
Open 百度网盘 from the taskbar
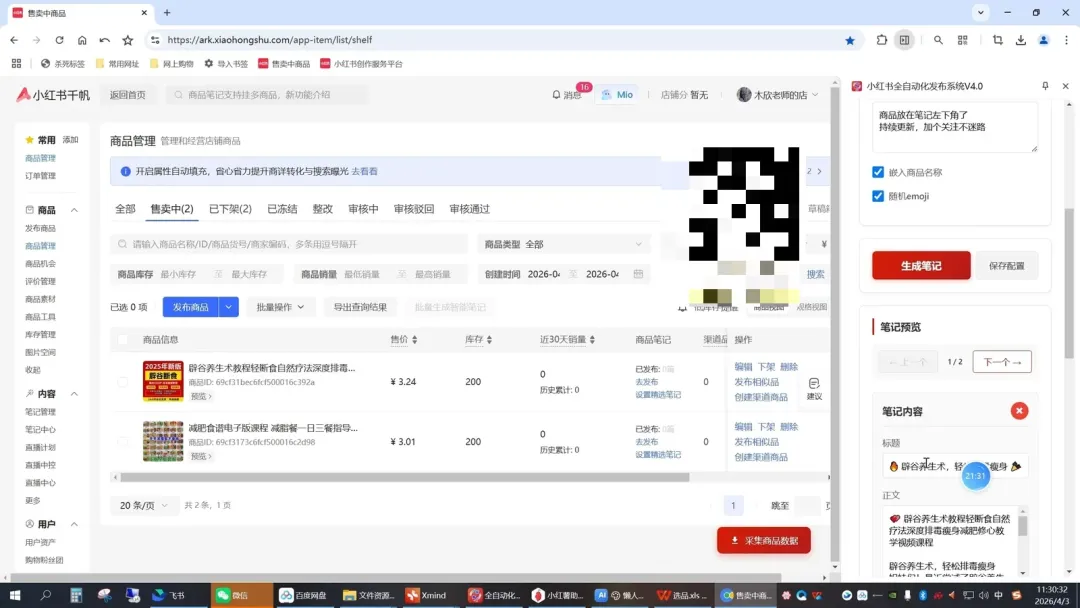coord(302,595)
